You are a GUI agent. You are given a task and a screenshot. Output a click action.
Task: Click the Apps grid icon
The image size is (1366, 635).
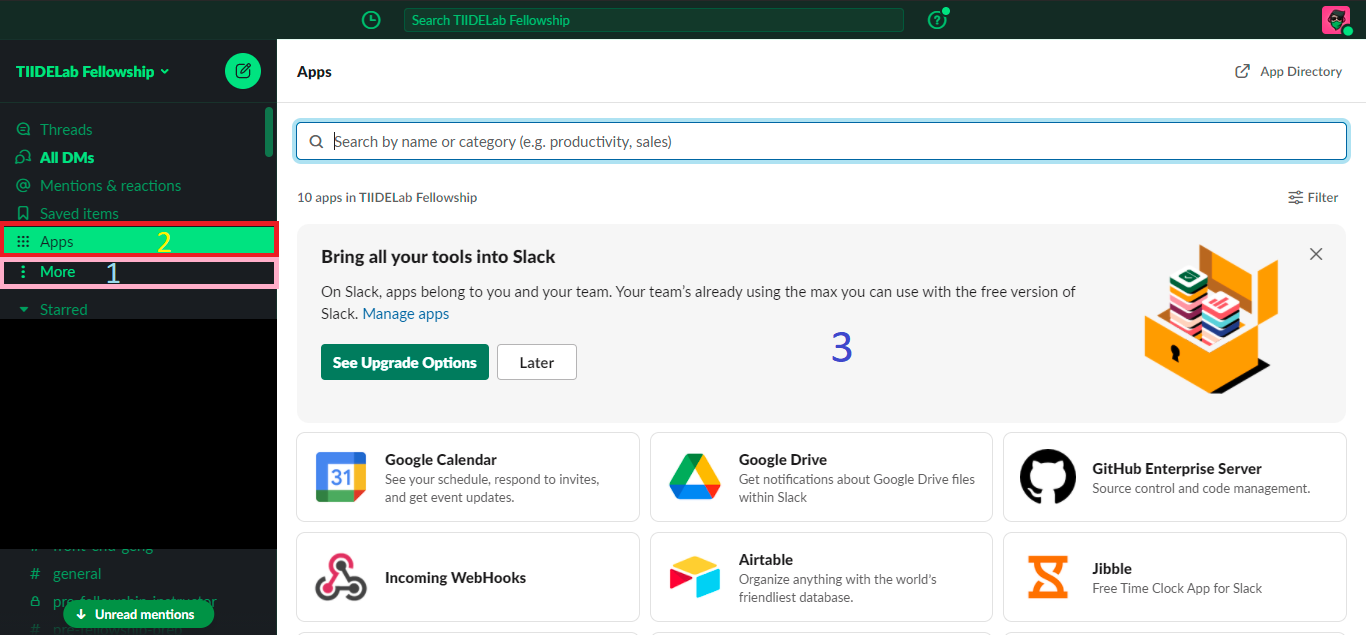click(x=23, y=241)
